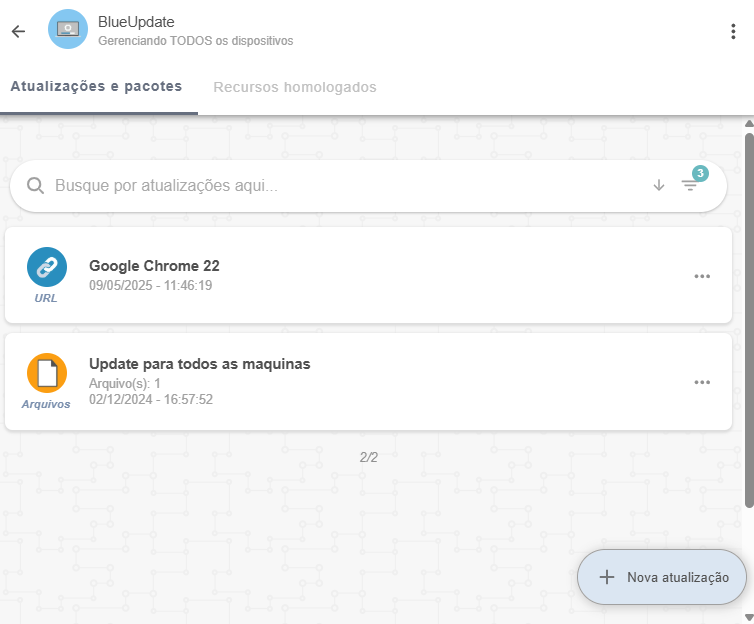
Task: Click the scrollbar down arrow
Action: tap(748, 615)
